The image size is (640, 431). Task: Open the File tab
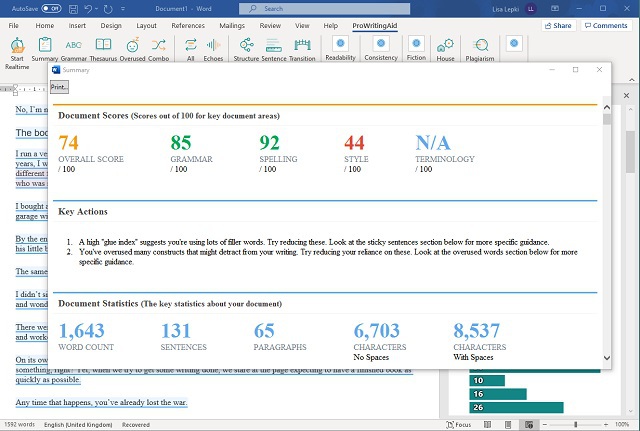pos(13,25)
